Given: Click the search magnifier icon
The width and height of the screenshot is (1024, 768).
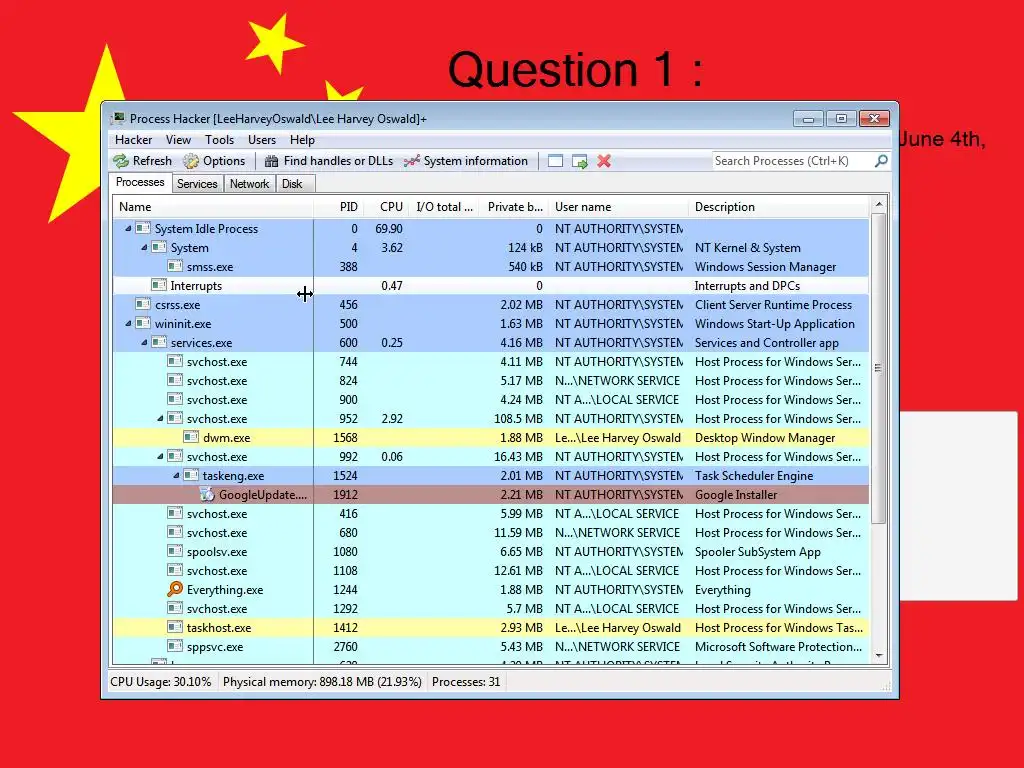Looking at the screenshot, I should pos(881,161).
